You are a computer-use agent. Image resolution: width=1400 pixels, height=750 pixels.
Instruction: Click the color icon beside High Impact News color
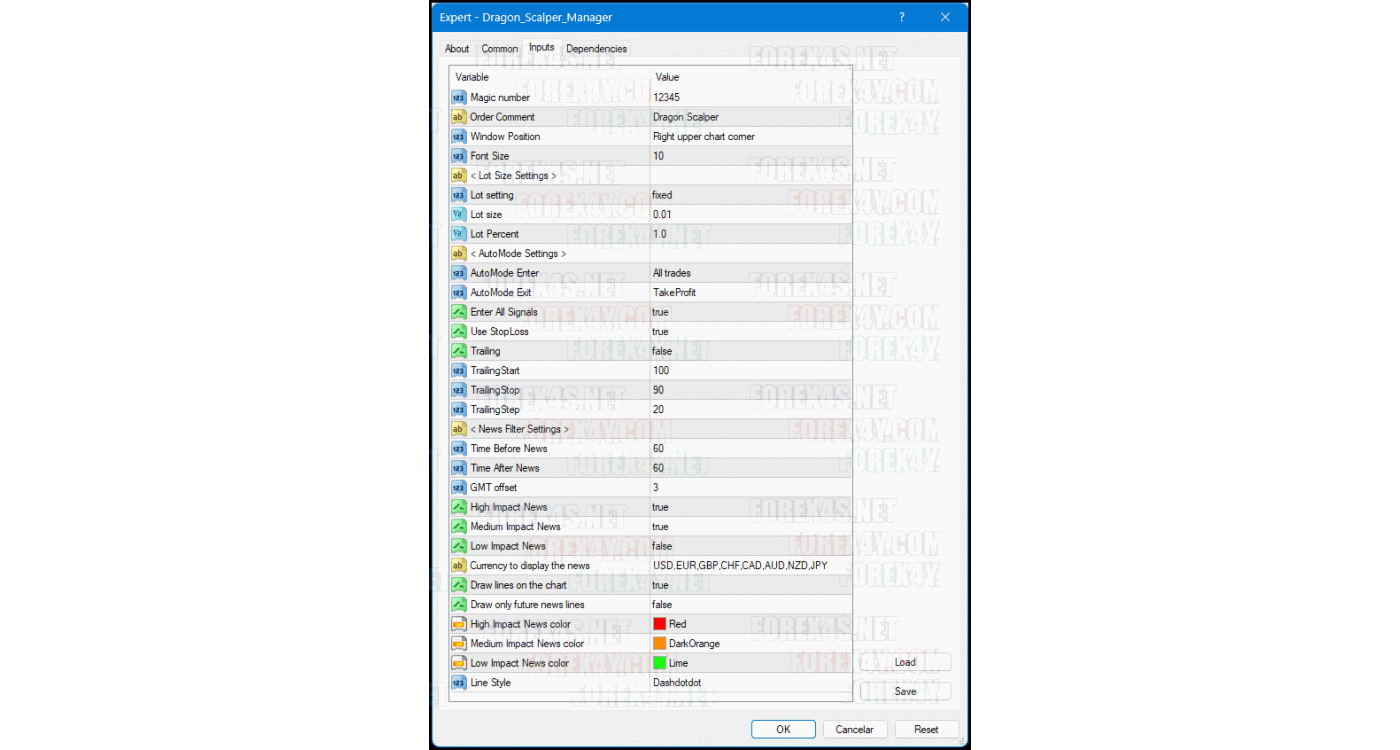pyautogui.click(x=458, y=624)
